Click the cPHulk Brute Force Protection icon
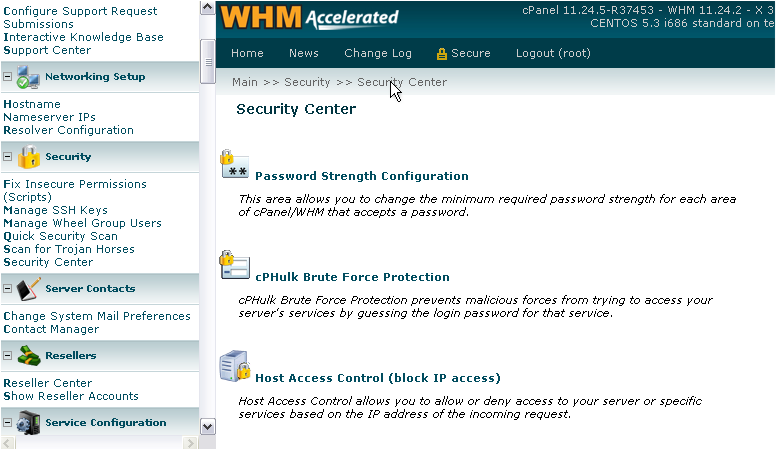Screen dimensions: 776x450 pos(235,265)
